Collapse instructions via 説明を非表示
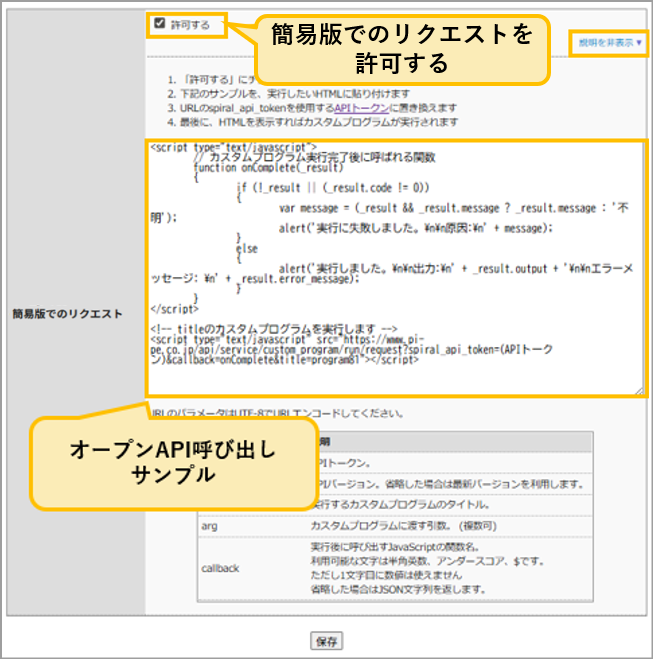653x659 pixels. pos(608,44)
